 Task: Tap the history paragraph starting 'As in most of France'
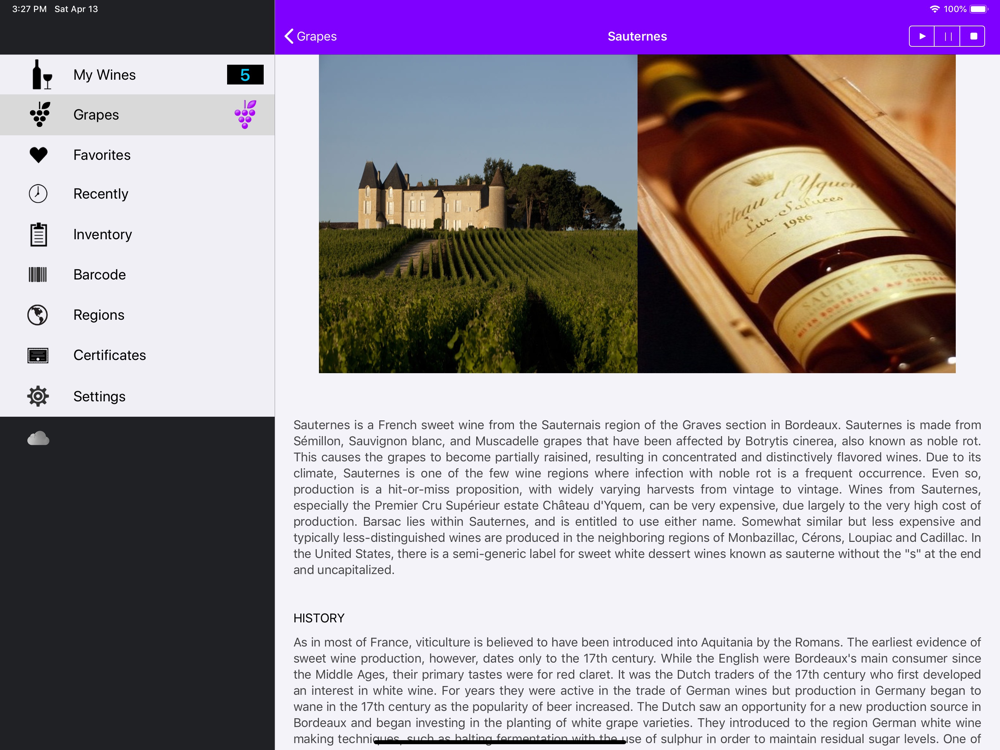click(637, 691)
